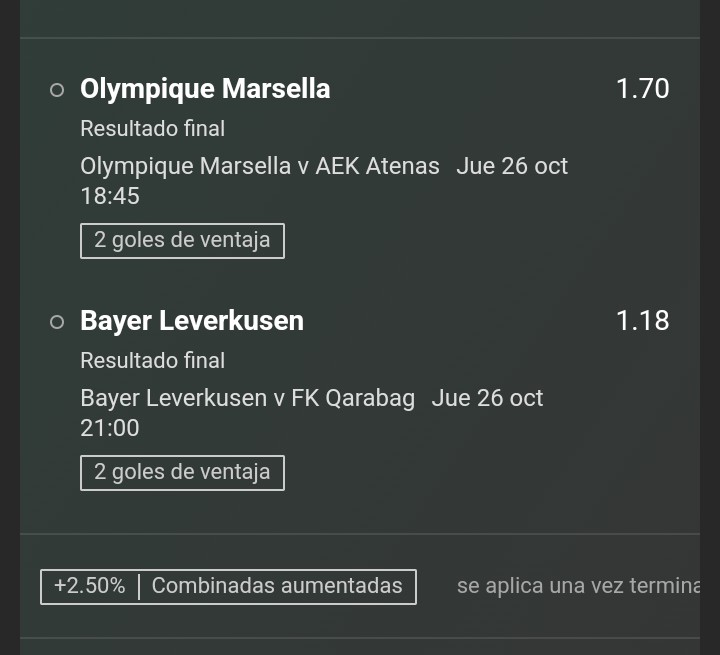The height and width of the screenshot is (655, 720).
Task: Select the Olympique Marsella selection title
Action: 205,89
